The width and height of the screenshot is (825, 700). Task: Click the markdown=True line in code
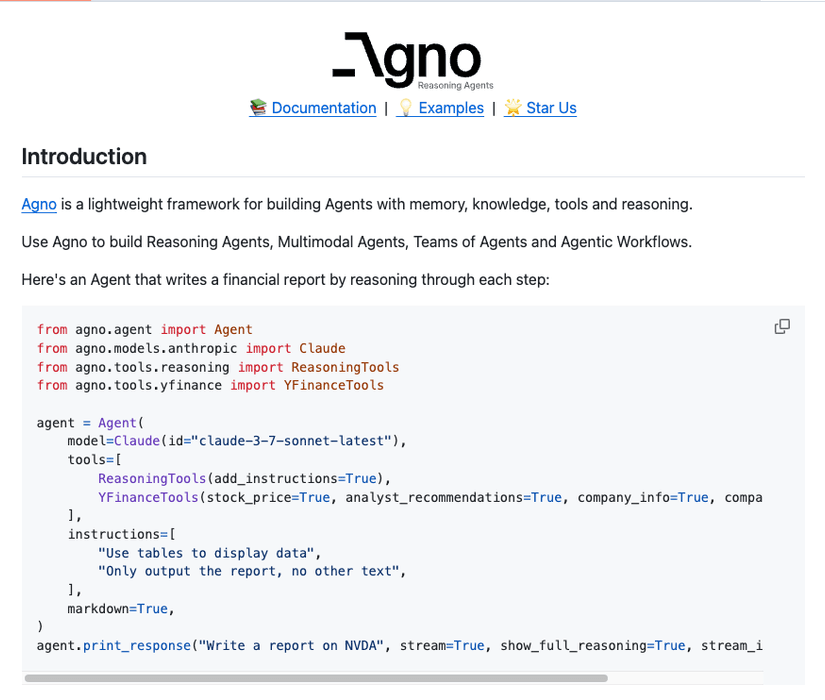pyautogui.click(x=120, y=609)
